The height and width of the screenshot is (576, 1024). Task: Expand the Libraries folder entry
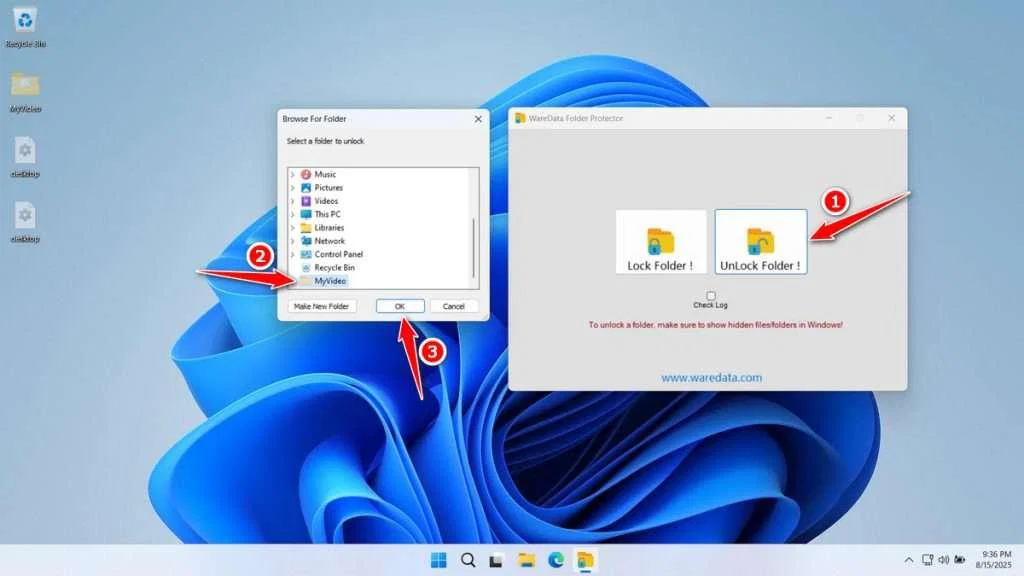point(291,227)
